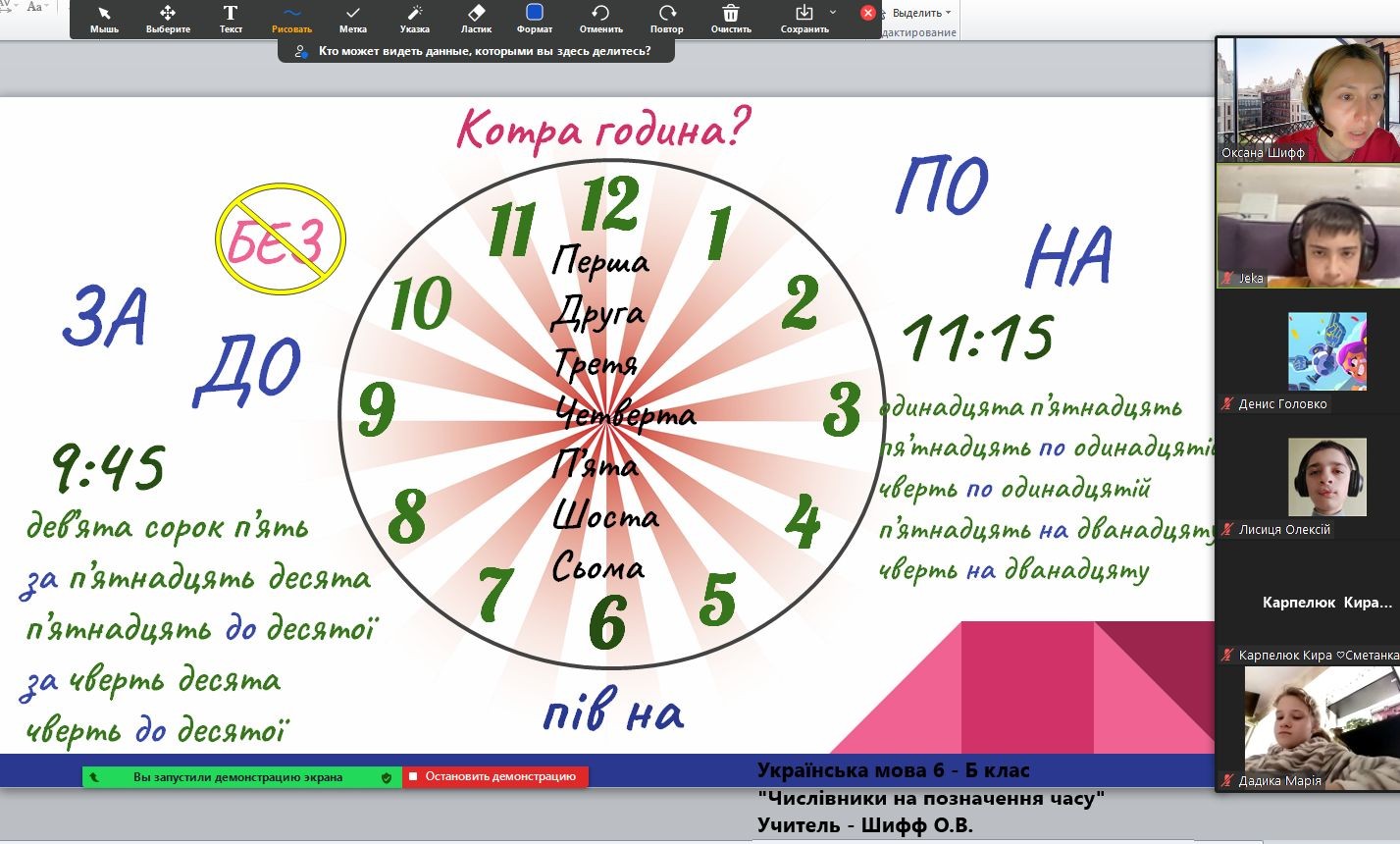Select the Метка stamp tool
This screenshot has width=1400, height=844.
[x=352, y=19]
